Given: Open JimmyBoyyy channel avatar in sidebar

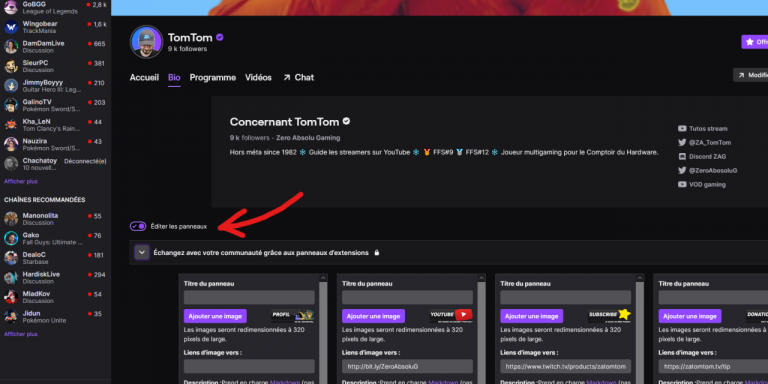Looking at the screenshot, I should (x=11, y=86).
